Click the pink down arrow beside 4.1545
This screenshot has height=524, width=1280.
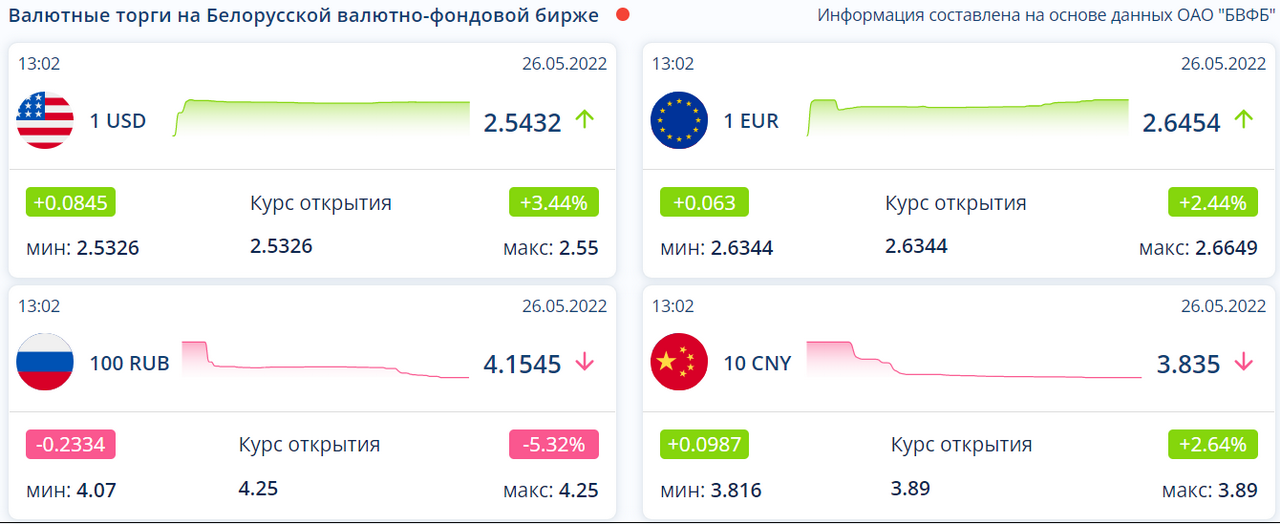585,362
